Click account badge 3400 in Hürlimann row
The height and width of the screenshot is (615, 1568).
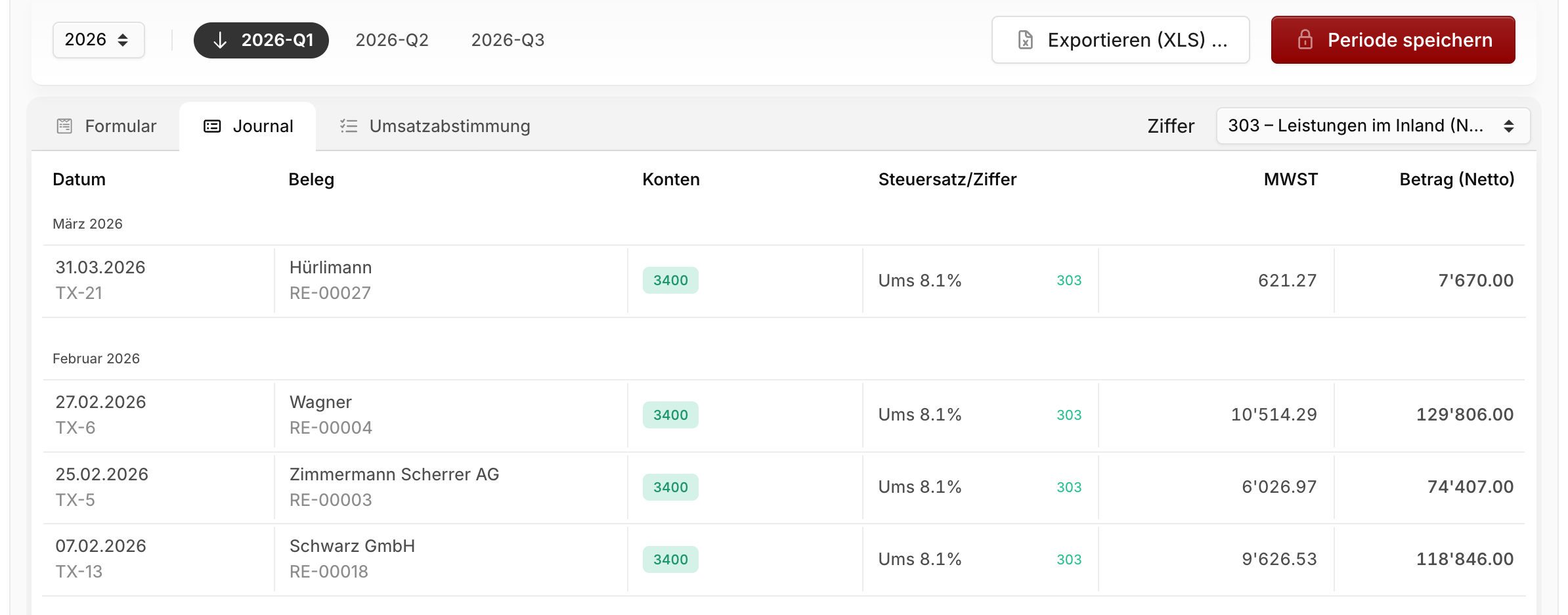point(670,281)
